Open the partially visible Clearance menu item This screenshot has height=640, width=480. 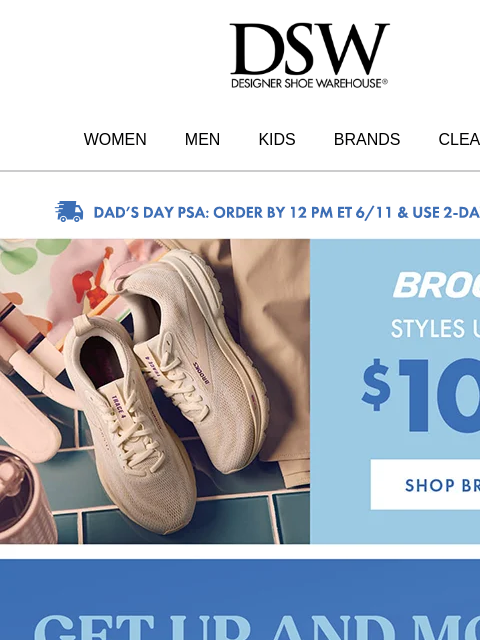click(x=459, y=139)
